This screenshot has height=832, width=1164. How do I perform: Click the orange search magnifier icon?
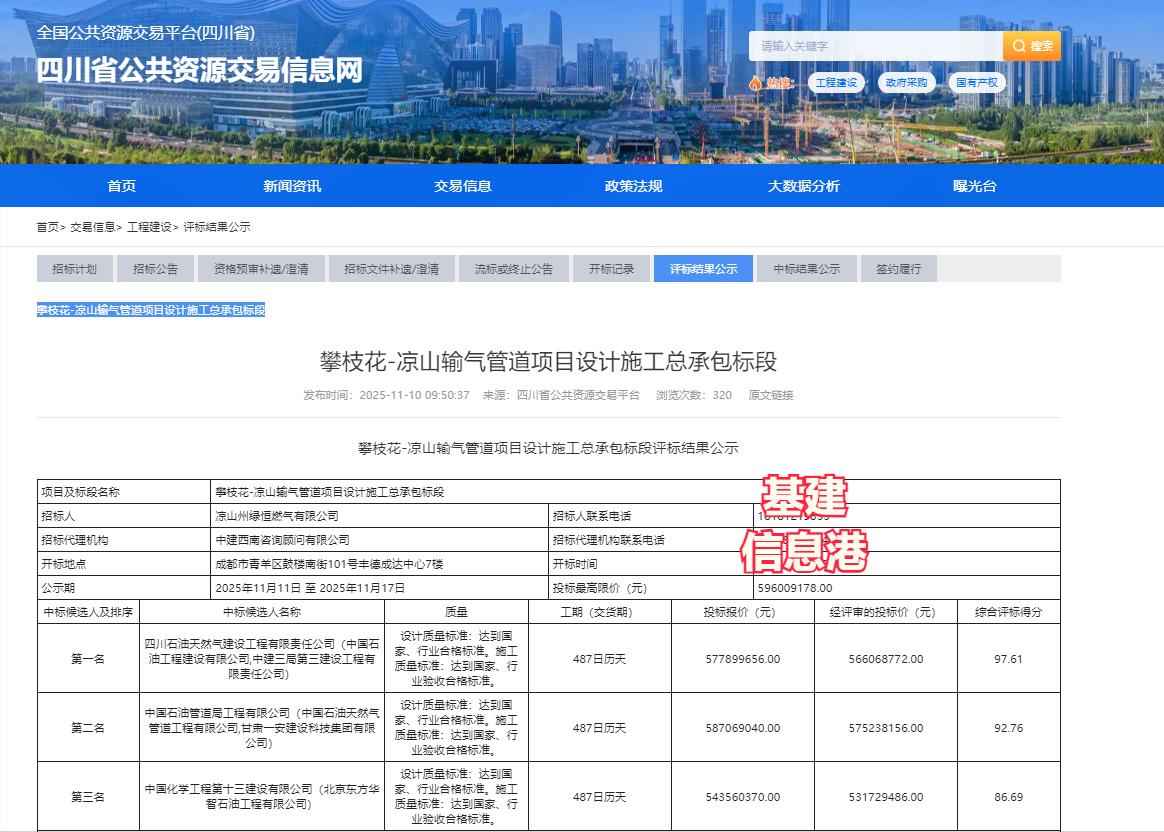(x=1019, y=45)
